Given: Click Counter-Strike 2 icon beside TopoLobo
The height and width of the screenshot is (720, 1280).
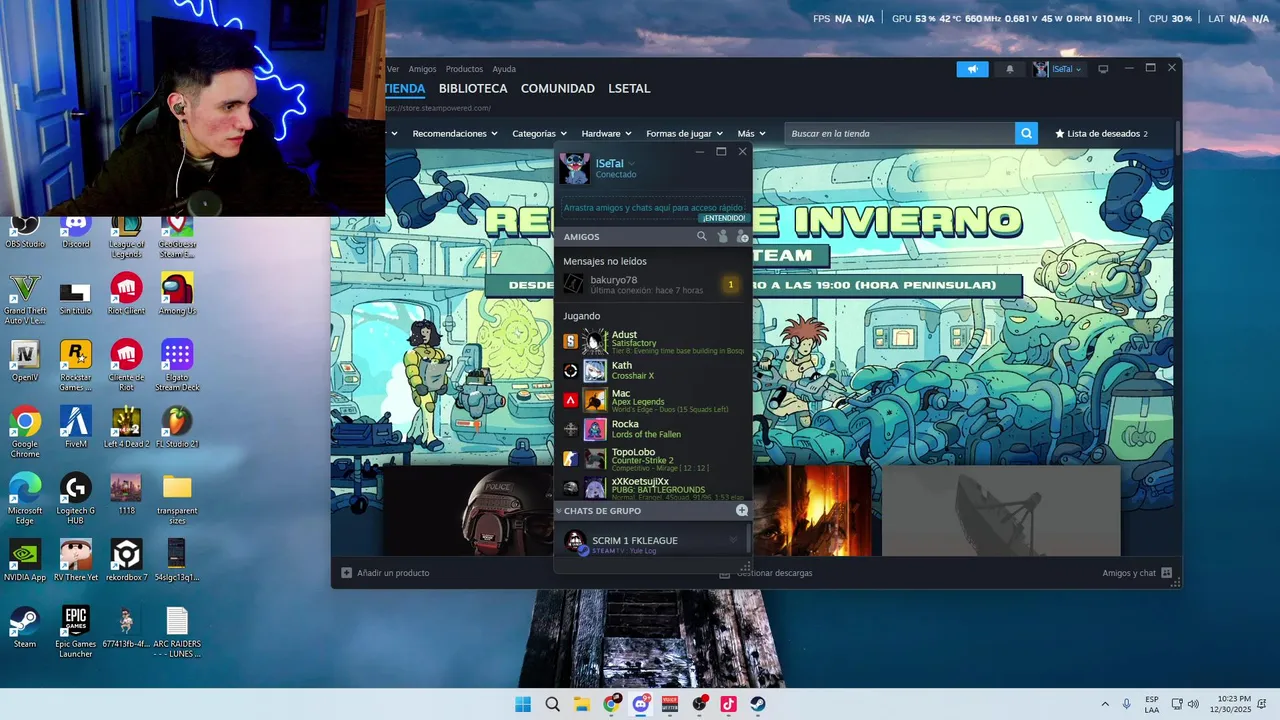Looking at the screenshot, I should tap(570, 458).
